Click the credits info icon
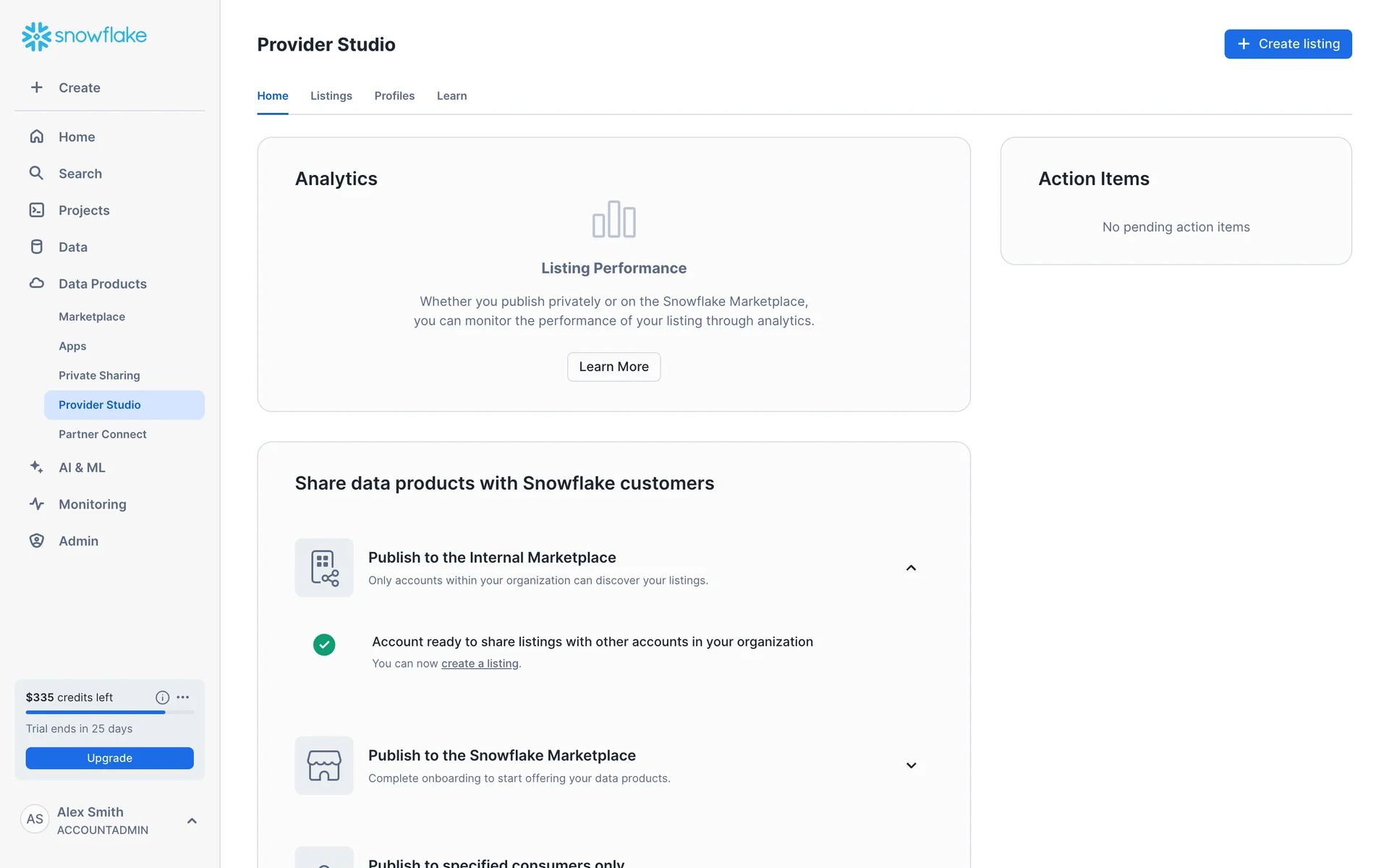Screen dimensions: 1389x868 162,697
